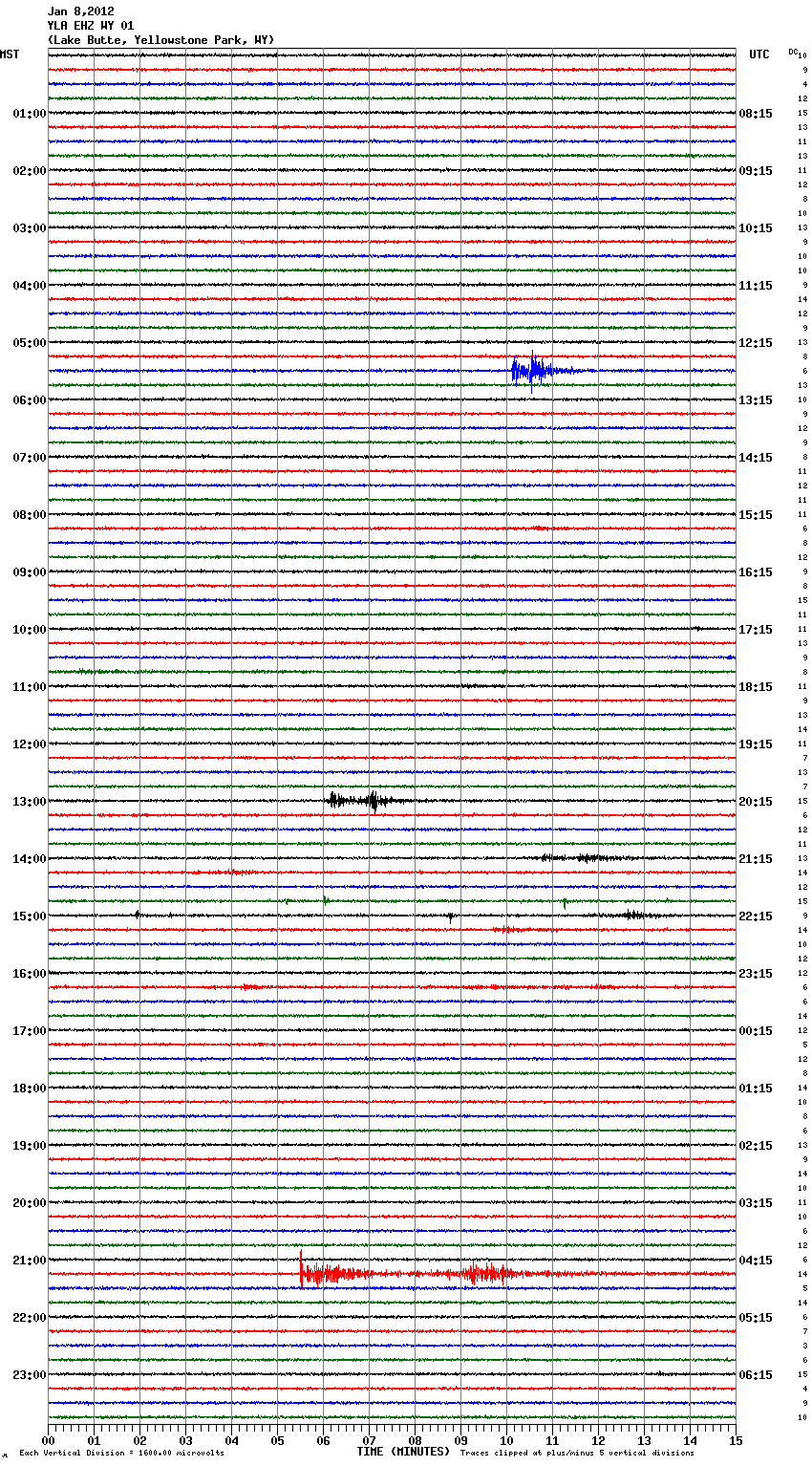Viewport: 812px width, 1466px height.
Task: Click the 16:15 UTC label
Action: click(756, 572)
